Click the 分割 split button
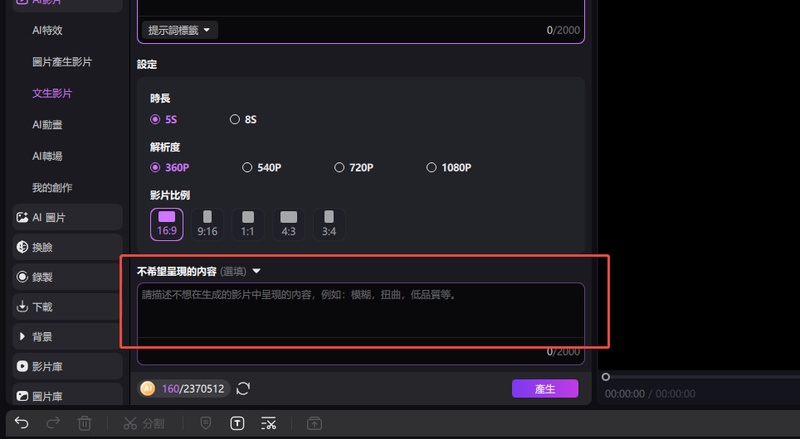This screenshot has height=439, width=800. click(144, 423)
